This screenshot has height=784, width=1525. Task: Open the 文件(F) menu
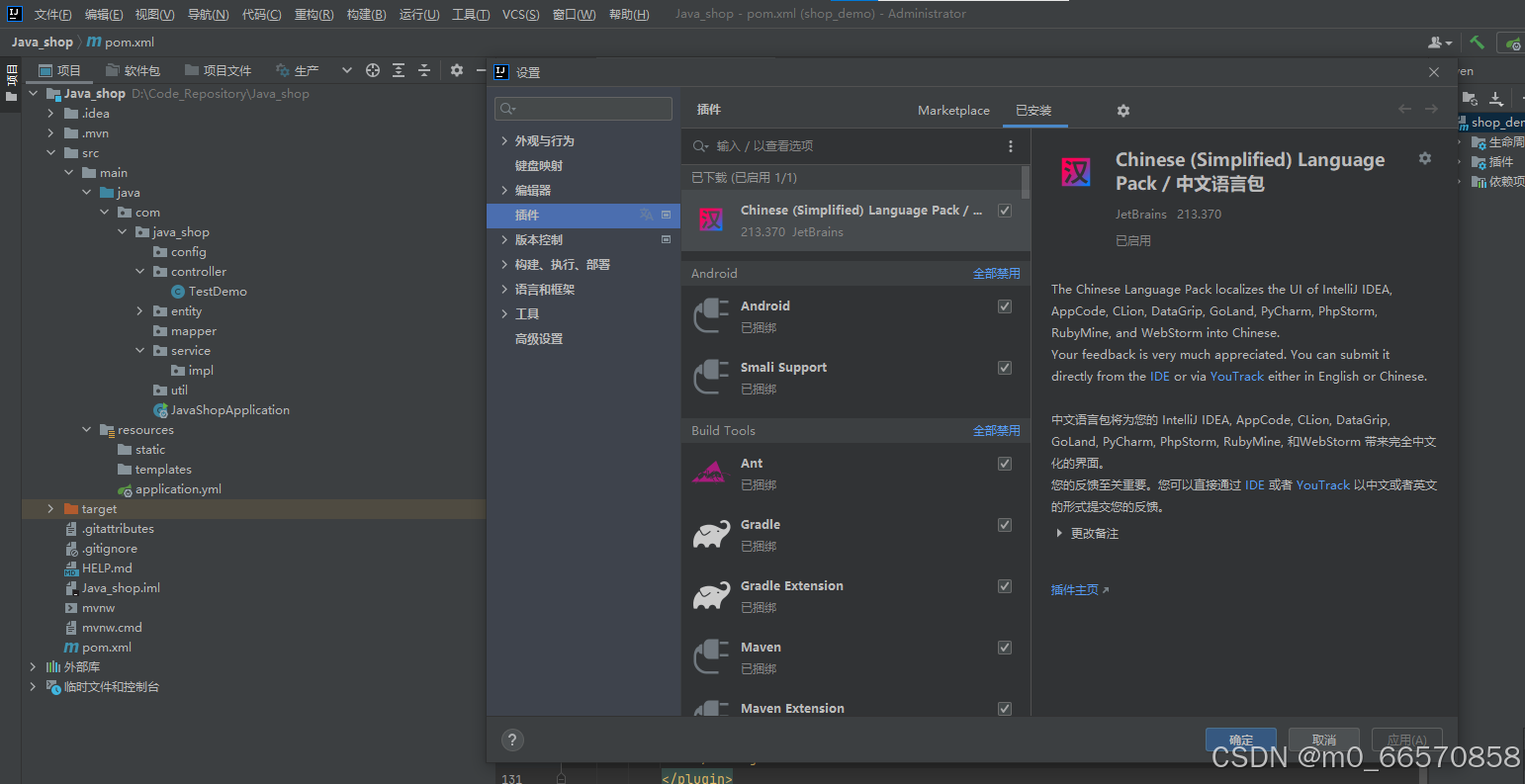tap(53, 15)
